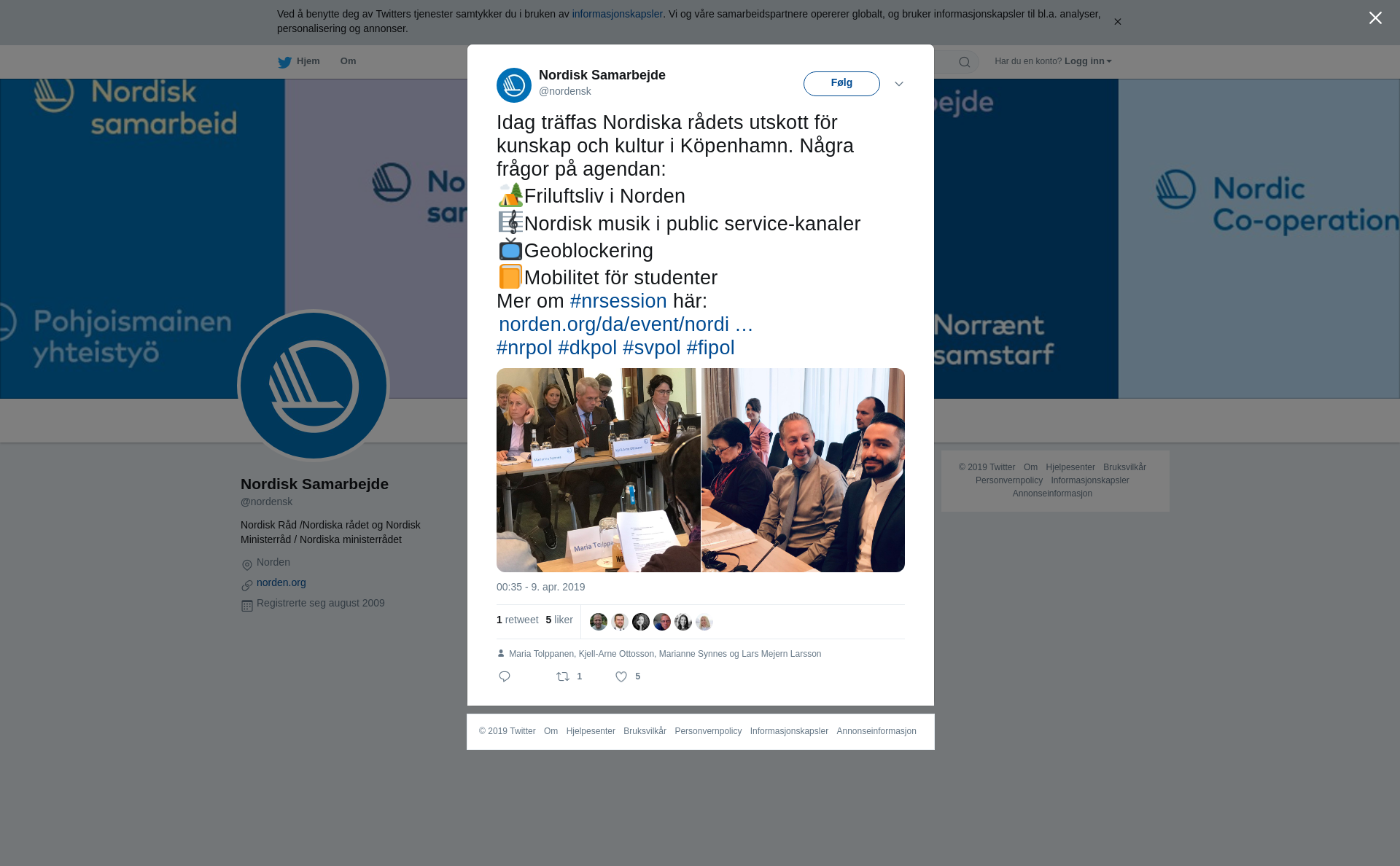The image size is (1400, 866).
Task: Dismiss the cookie notice banner
Action: point(1117,22)
